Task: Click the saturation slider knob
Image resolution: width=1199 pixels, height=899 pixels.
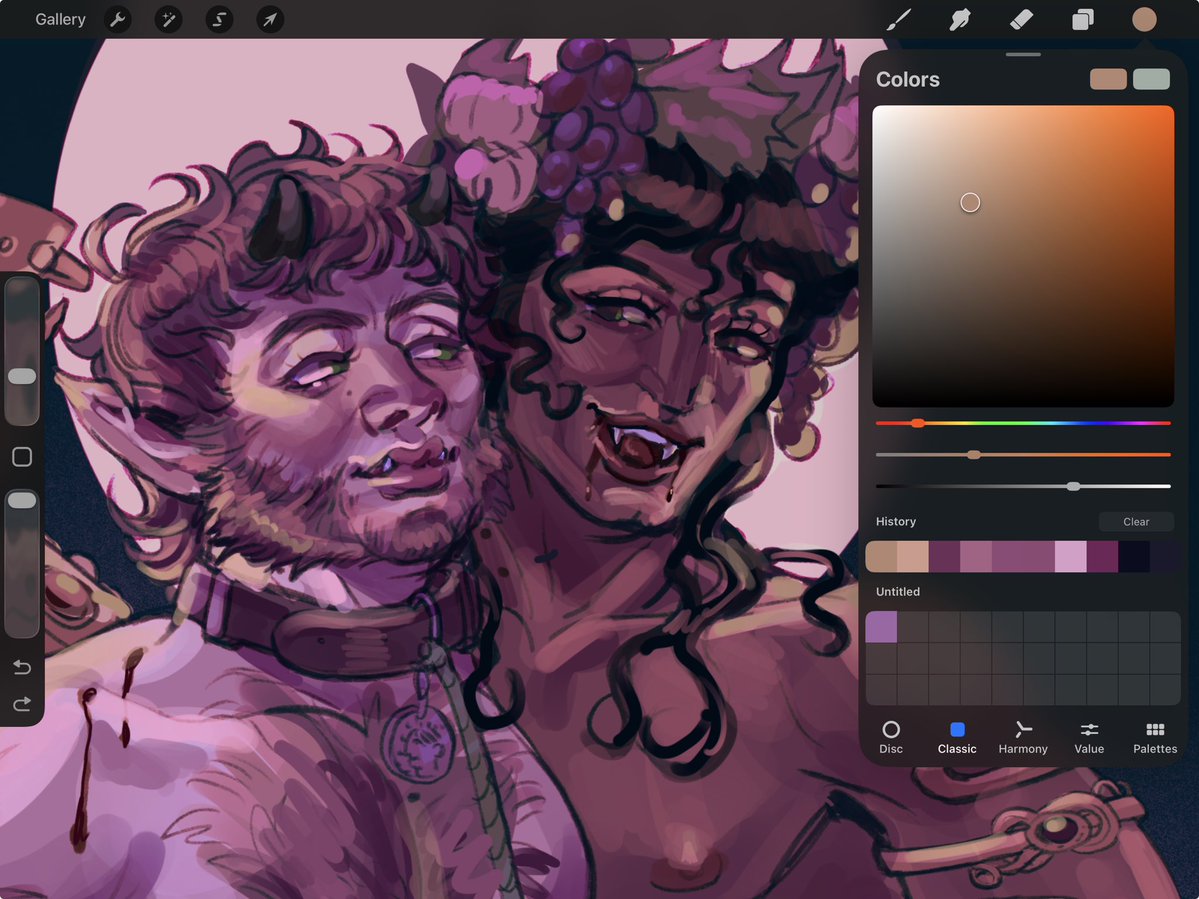Action: pyautogui.click(x=973, y=454)
